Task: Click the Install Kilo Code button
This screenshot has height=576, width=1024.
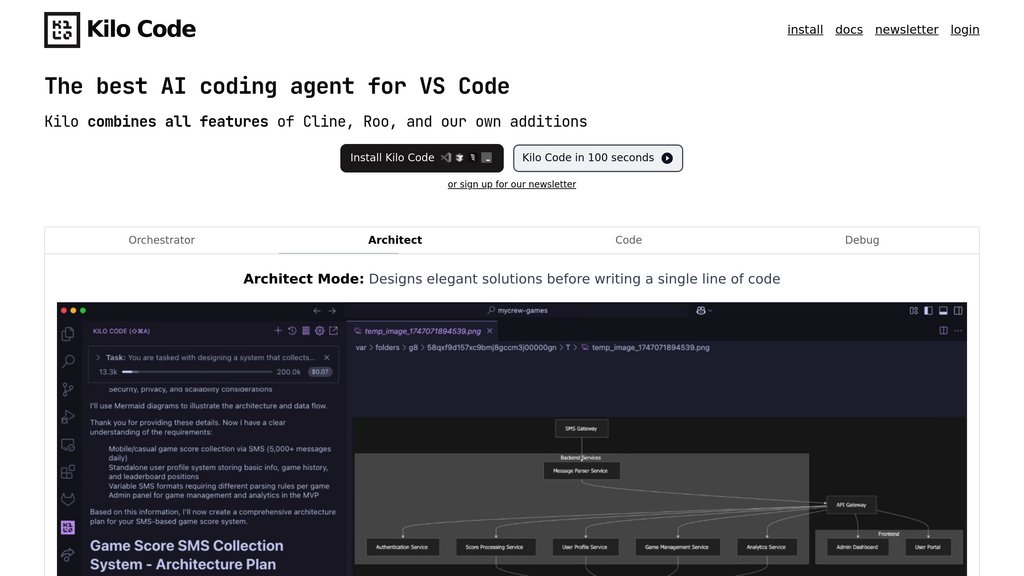Action: pyautogui.click(x=421, y=158)
